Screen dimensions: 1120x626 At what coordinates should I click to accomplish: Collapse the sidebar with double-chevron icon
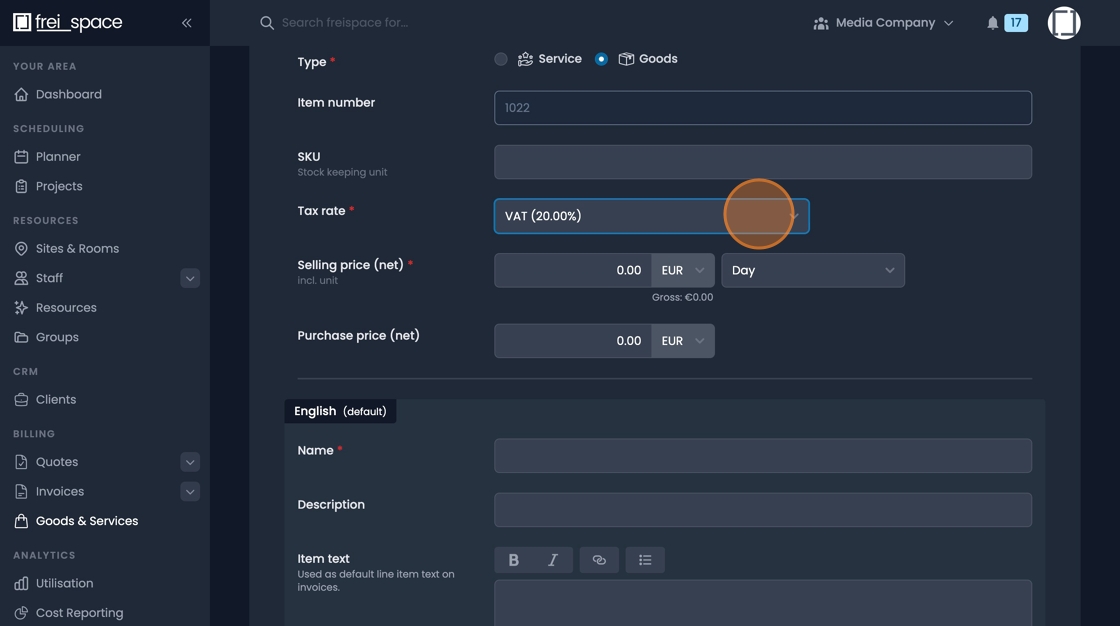click(x=186, y=22)
